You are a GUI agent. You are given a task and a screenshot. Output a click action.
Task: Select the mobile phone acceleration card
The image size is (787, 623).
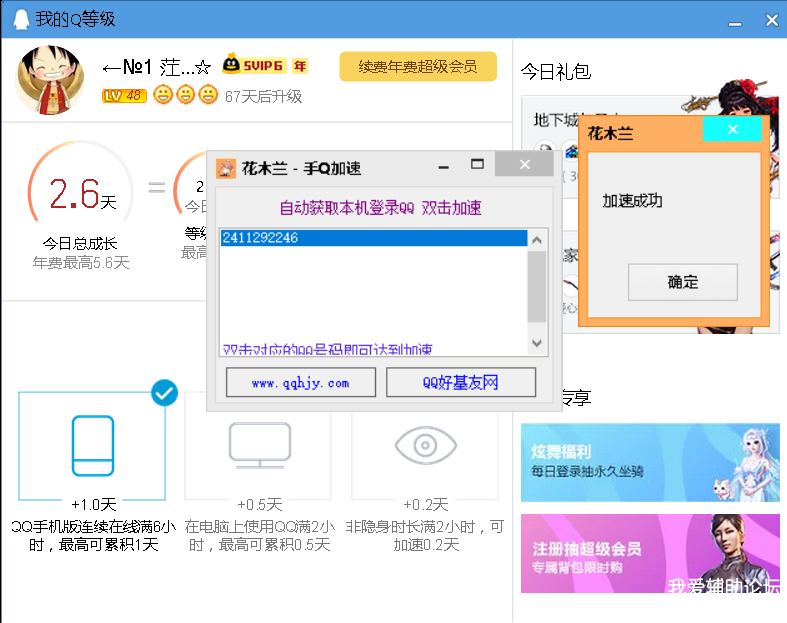tap(92, 446)
